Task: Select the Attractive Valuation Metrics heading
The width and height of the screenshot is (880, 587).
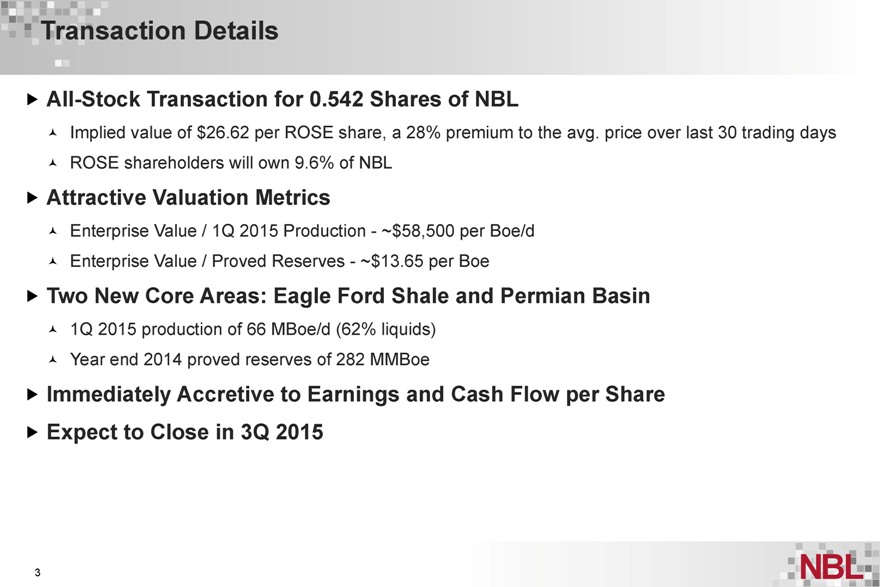Action: pyautogui.click(x=188, y=198)
